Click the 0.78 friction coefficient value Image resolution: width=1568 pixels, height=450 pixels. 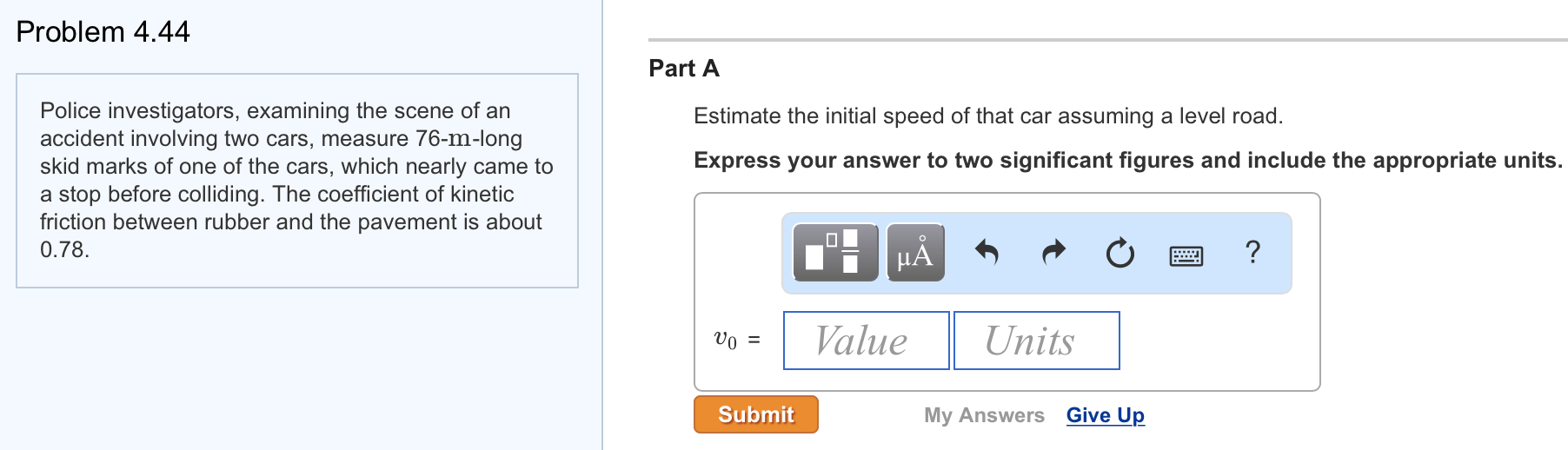[x=63, y=250]
